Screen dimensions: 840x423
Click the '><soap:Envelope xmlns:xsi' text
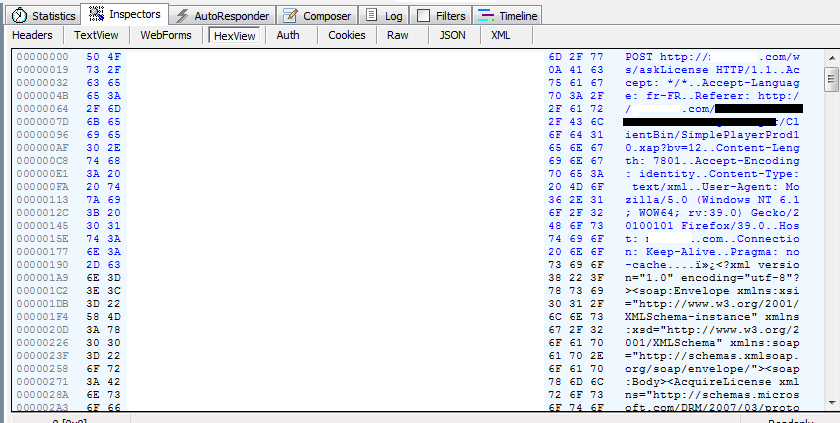[x=712, y=291]
